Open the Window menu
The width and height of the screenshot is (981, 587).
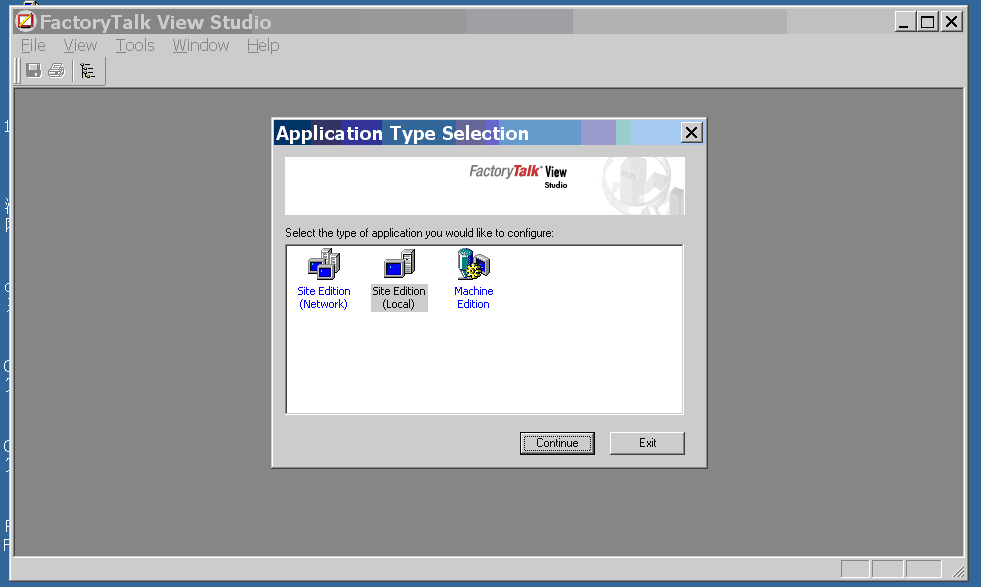tap(201, 46)
